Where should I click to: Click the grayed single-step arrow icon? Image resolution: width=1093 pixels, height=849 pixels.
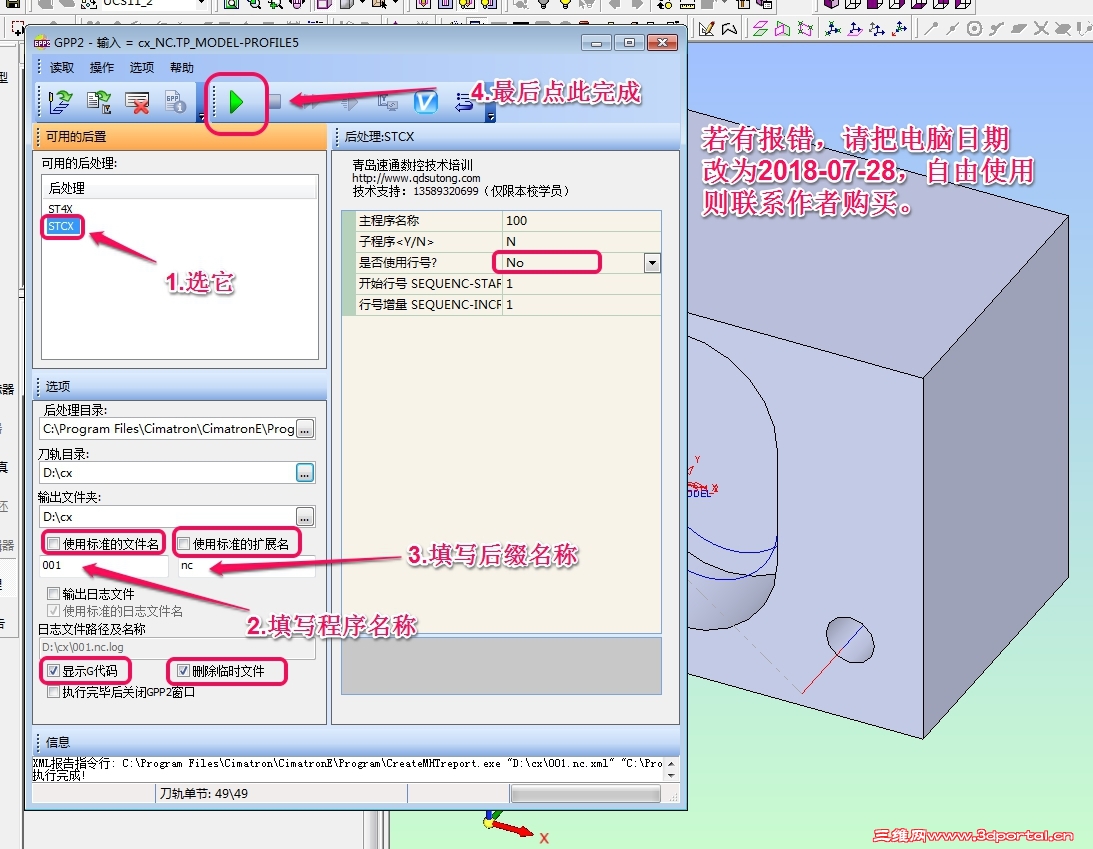pos(350,103)
